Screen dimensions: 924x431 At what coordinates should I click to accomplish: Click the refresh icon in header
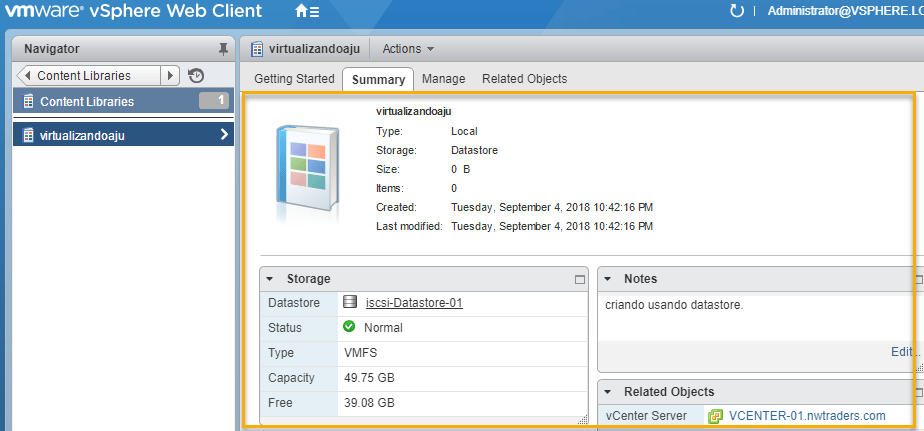point(737,12)
